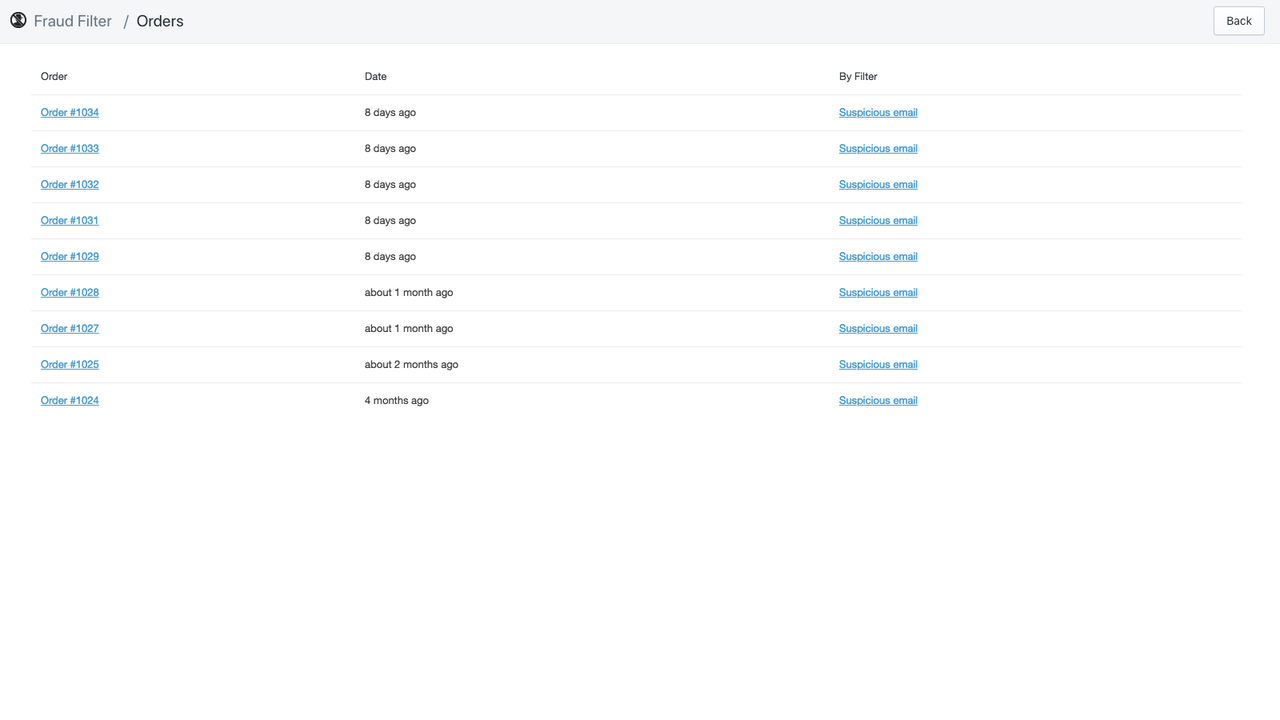This screenshot has height=720, width=1280.
Task: Open Suspicious email filter for Order #1029
Action: click(877, 256)
